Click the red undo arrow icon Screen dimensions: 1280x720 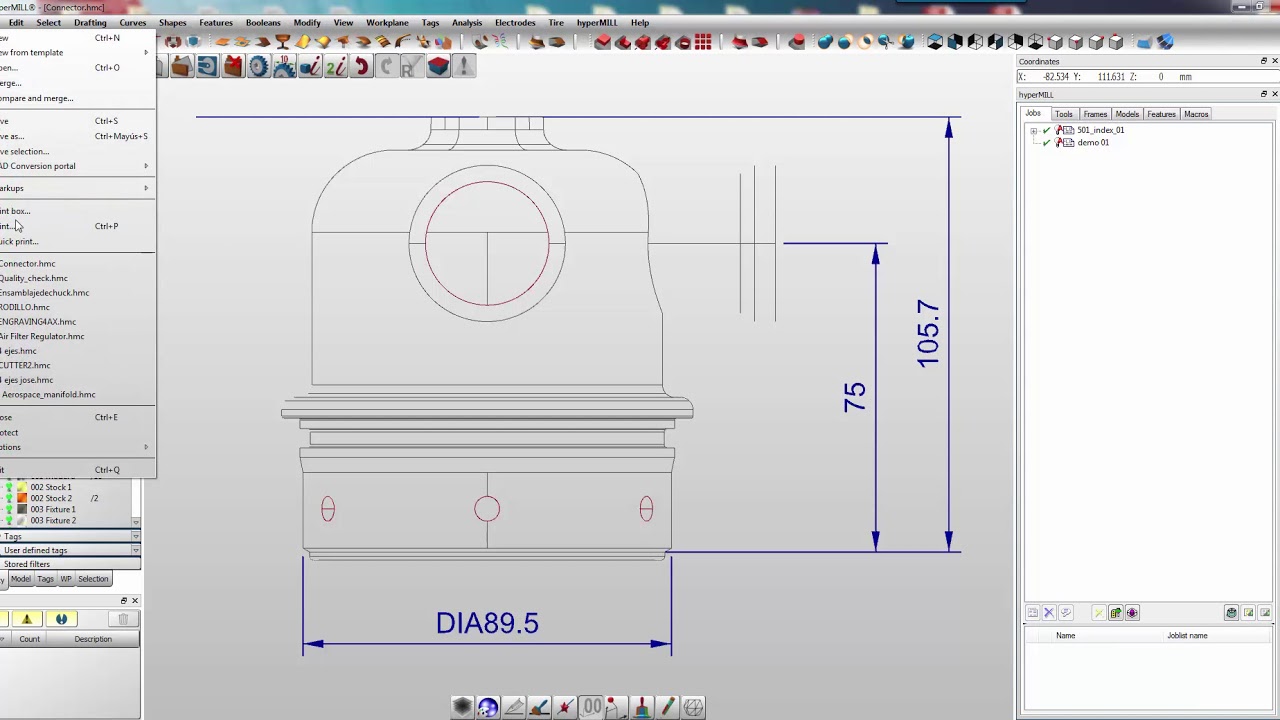[361, 67]
